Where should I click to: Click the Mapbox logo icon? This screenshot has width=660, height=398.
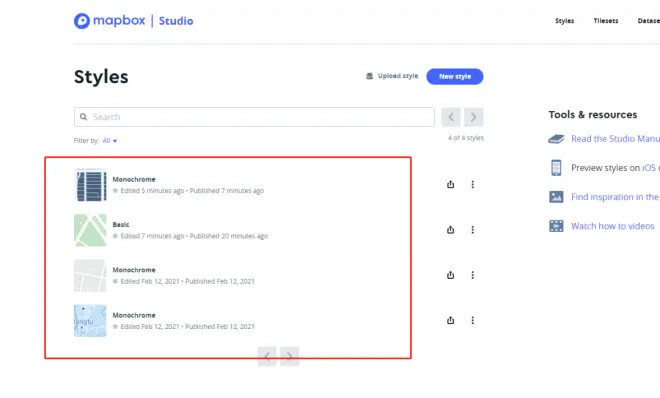82,21
